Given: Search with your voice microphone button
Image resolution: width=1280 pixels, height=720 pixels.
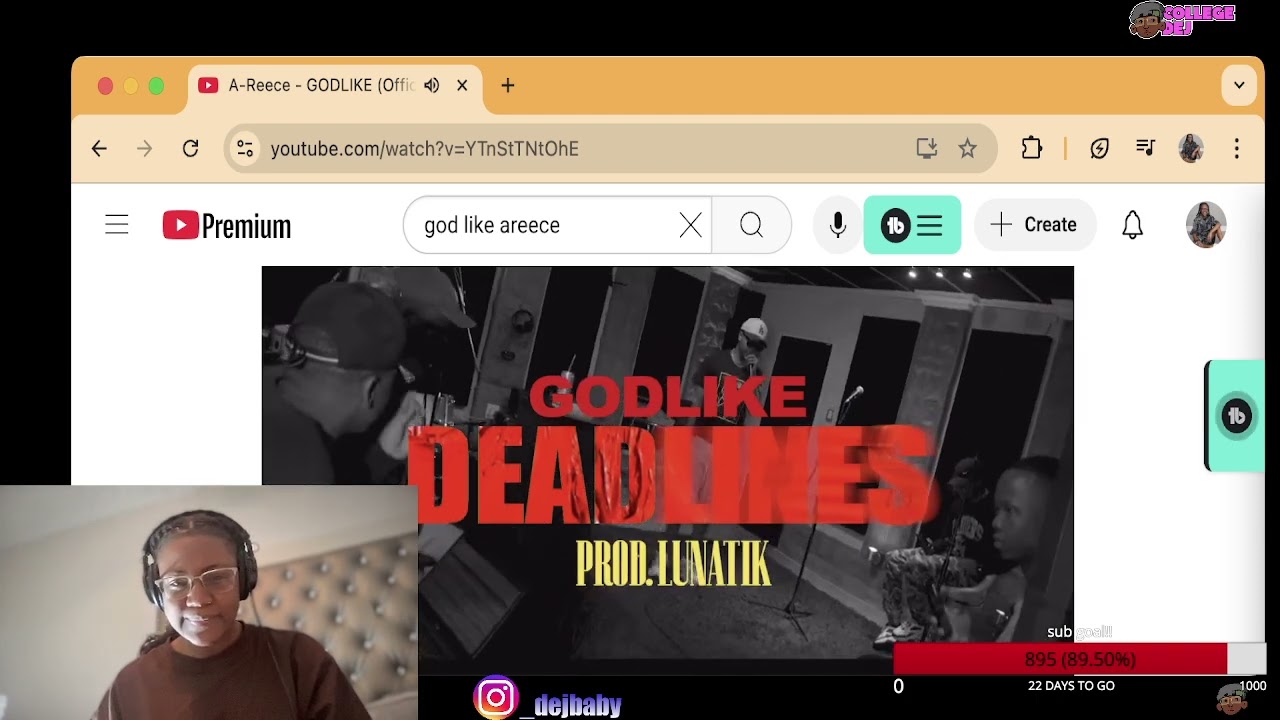Looking at the screenshot, I should click(x=838, y=226).
